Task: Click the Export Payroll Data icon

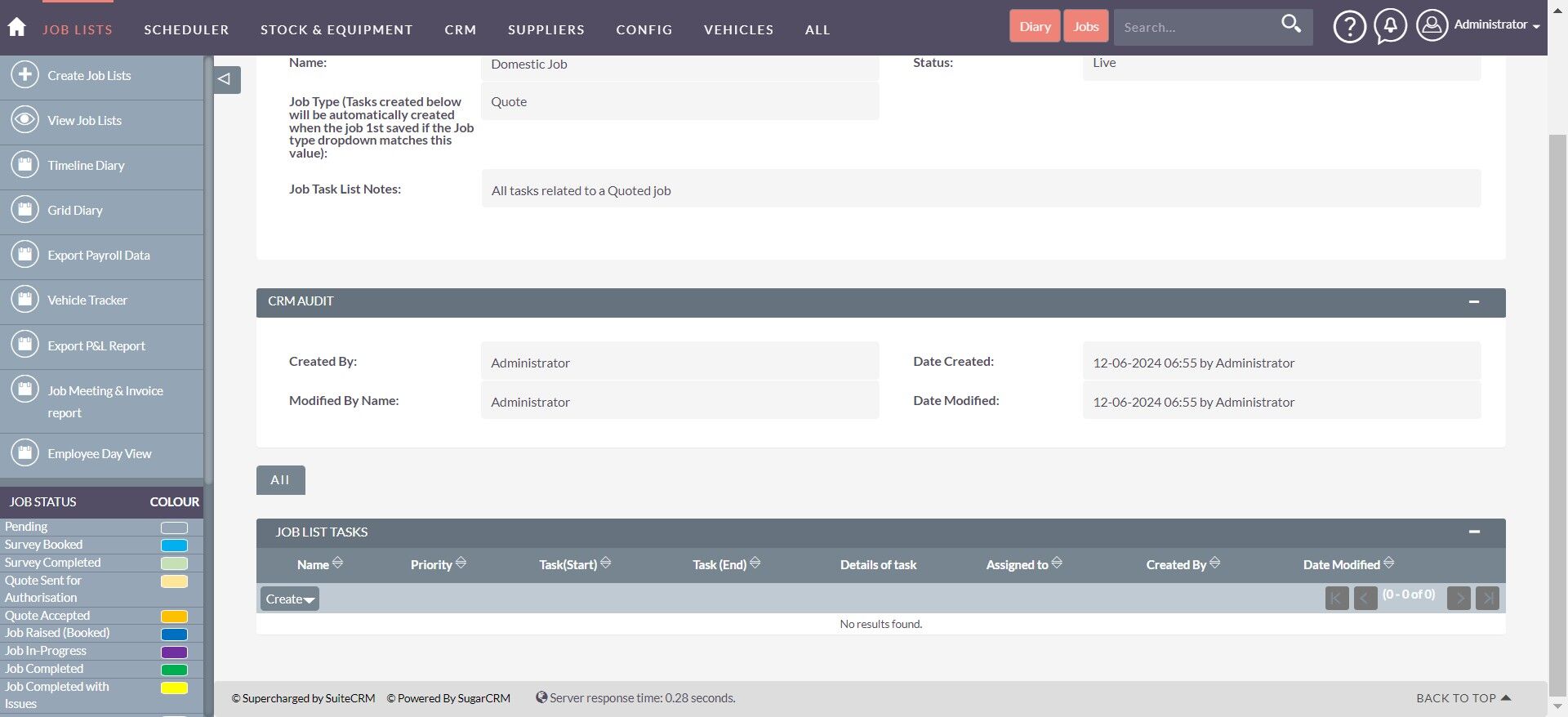Action: coord(25,255)
